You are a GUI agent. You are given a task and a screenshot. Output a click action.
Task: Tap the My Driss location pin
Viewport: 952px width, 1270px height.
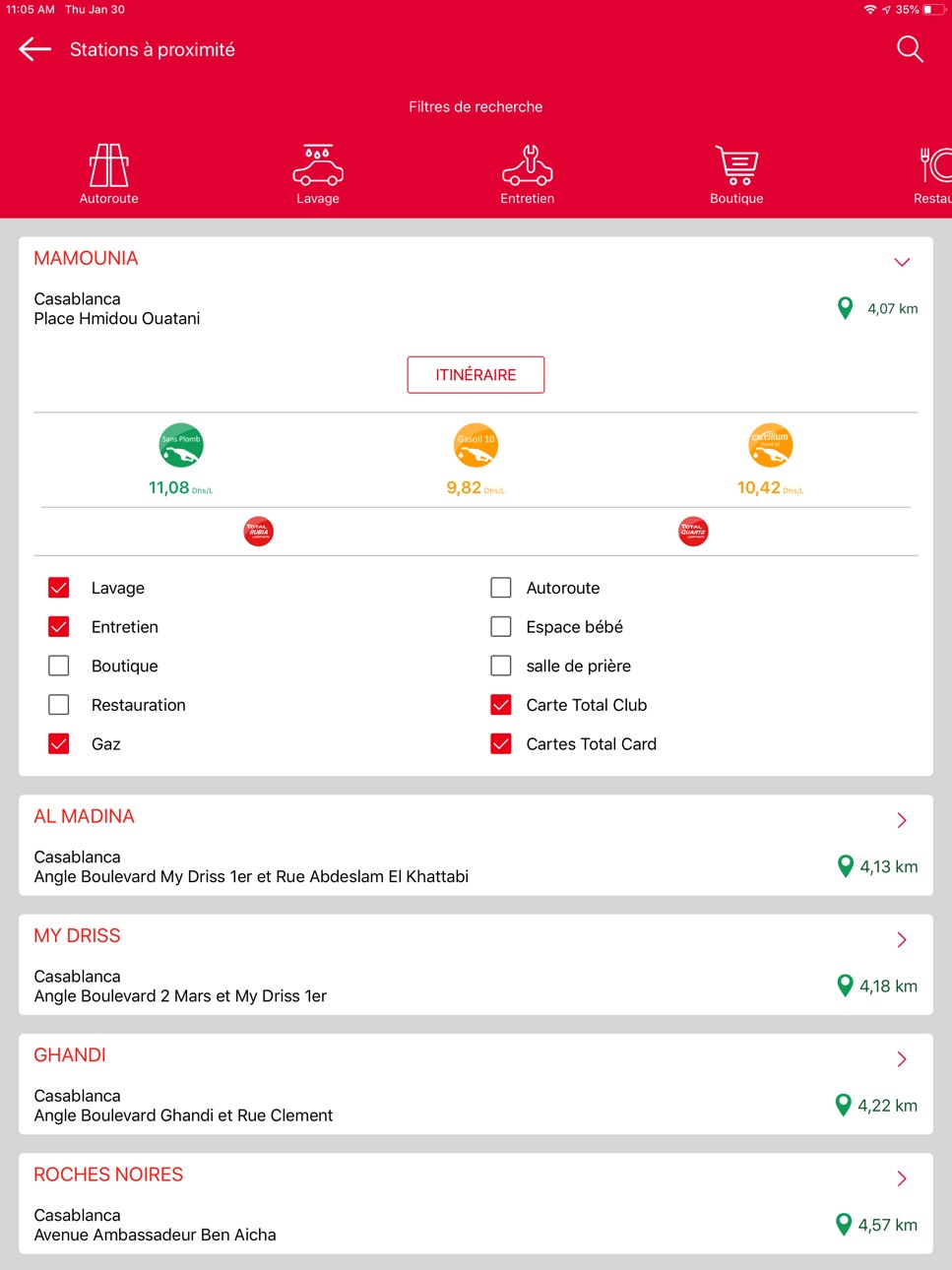(x=845, y=985)
